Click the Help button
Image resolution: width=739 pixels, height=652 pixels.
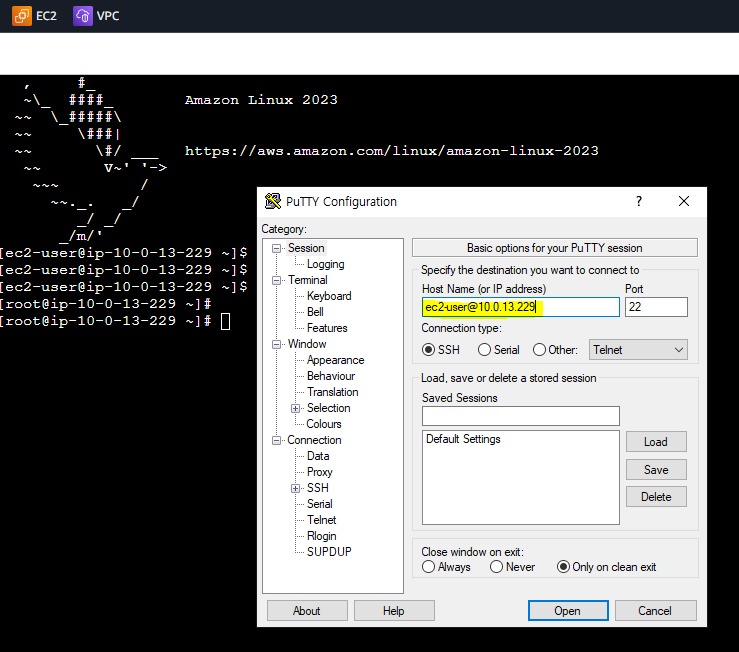point(394,611)
